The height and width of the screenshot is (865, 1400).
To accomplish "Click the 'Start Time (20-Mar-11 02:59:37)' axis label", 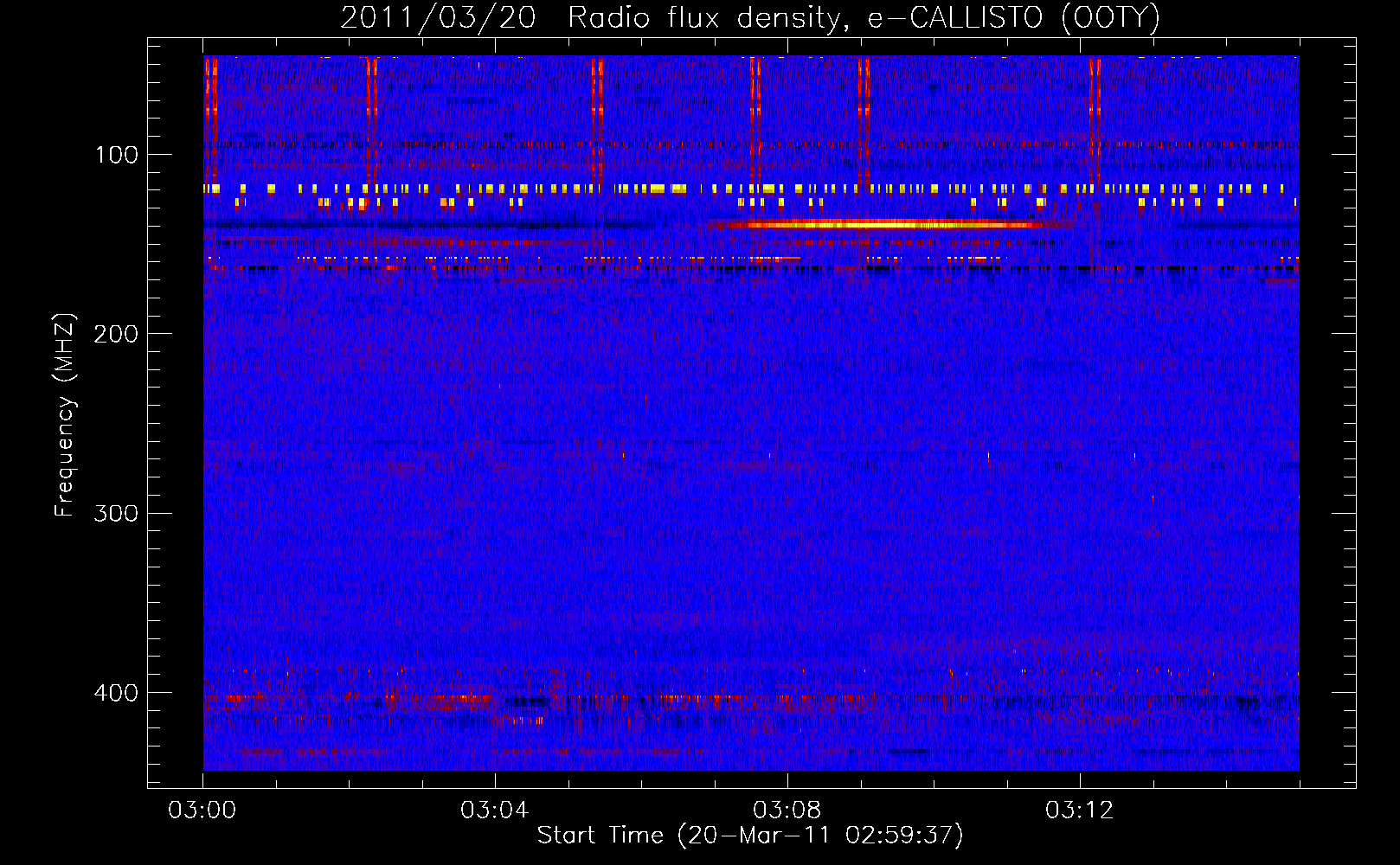I will [x=750, y=836].
